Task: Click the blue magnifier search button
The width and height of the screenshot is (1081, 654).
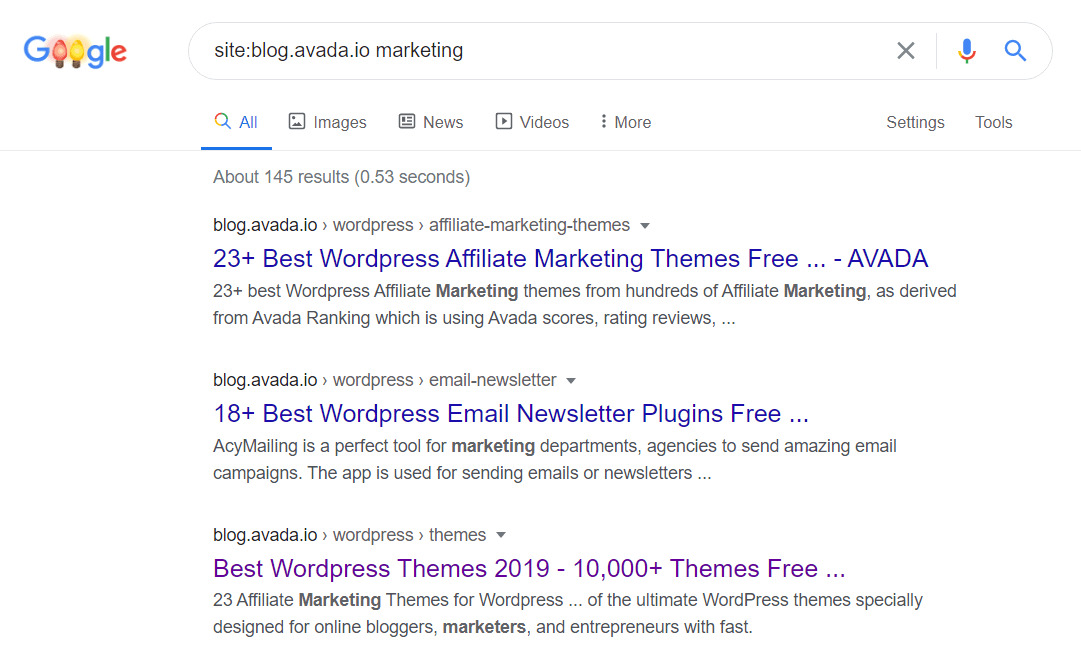Action: click(x=1015, y=51)
